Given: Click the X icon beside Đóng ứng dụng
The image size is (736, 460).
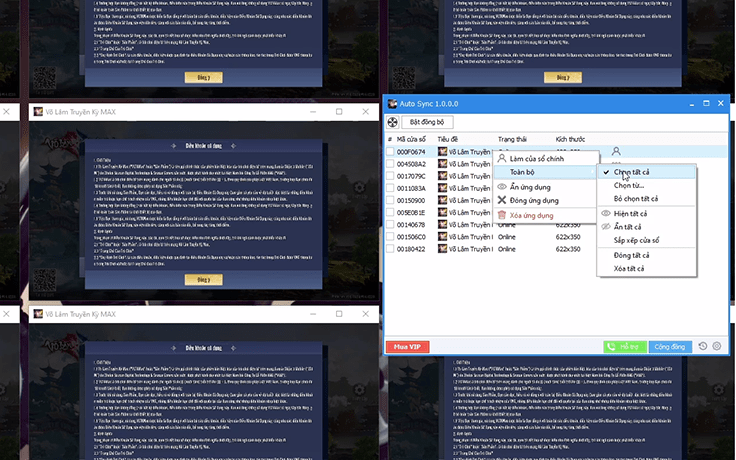Looking at the screenshot, I should [502, 200].
